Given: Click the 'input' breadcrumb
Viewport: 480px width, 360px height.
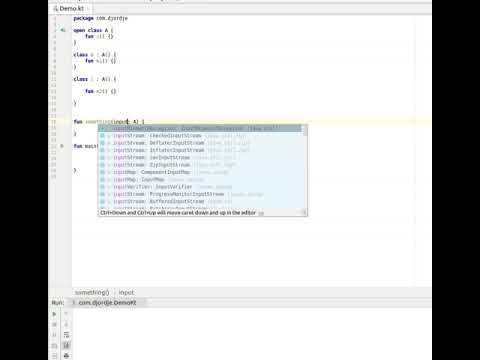Looking at the screenshot, I should [x=126, y=292].
